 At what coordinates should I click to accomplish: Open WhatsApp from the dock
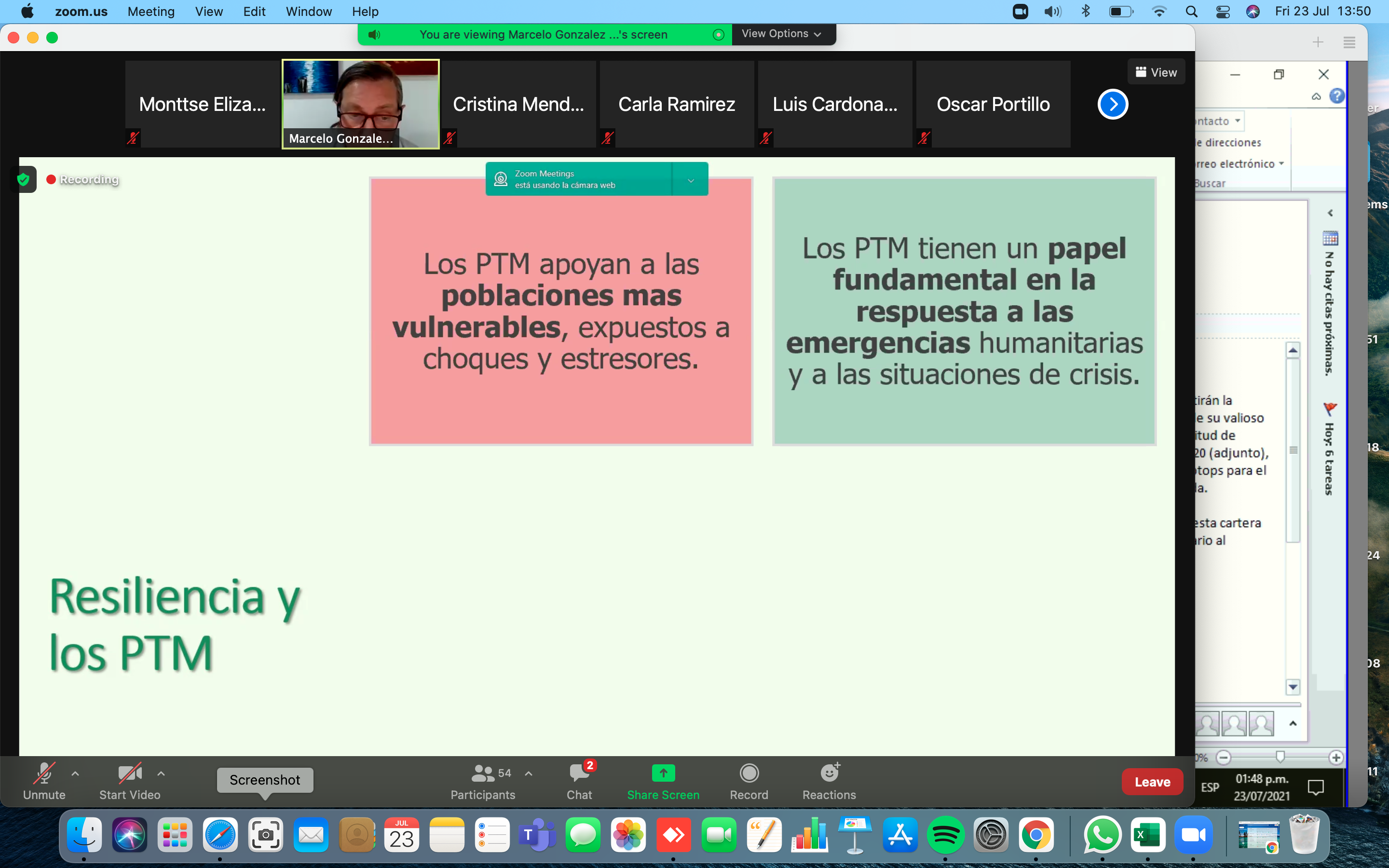click(1102, 835)
